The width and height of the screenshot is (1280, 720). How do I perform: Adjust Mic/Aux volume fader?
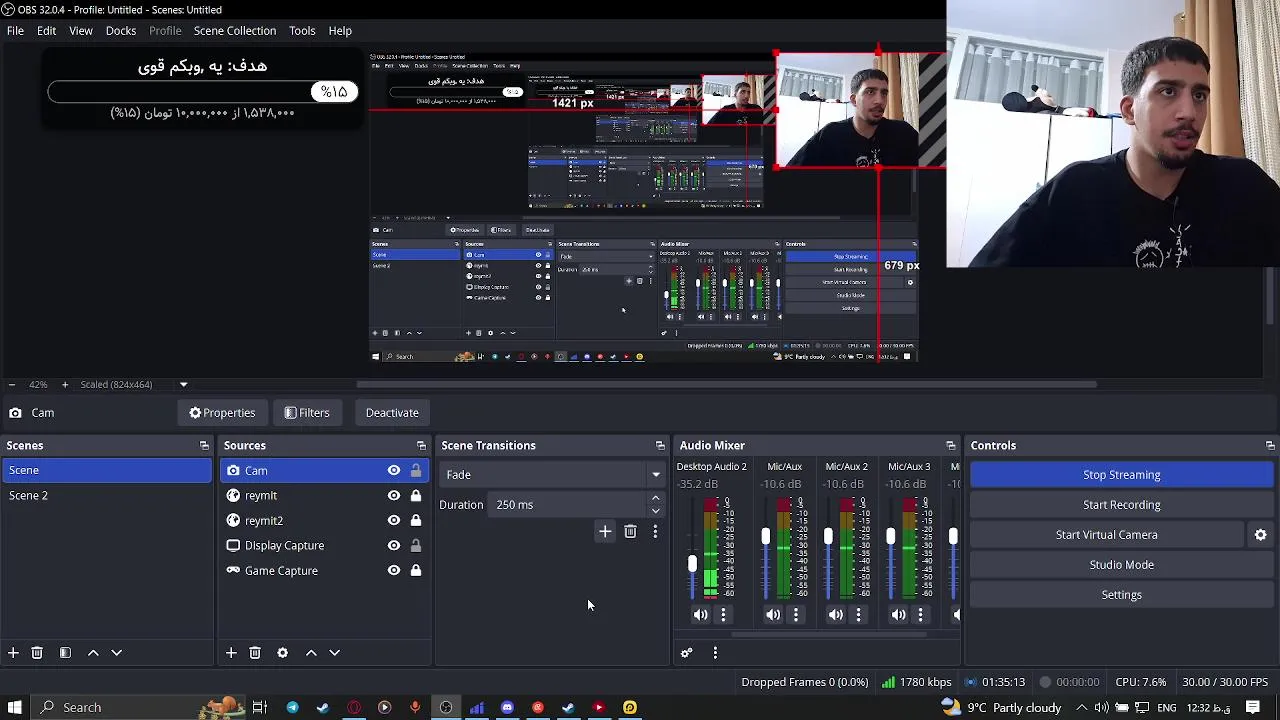point(766,537)
